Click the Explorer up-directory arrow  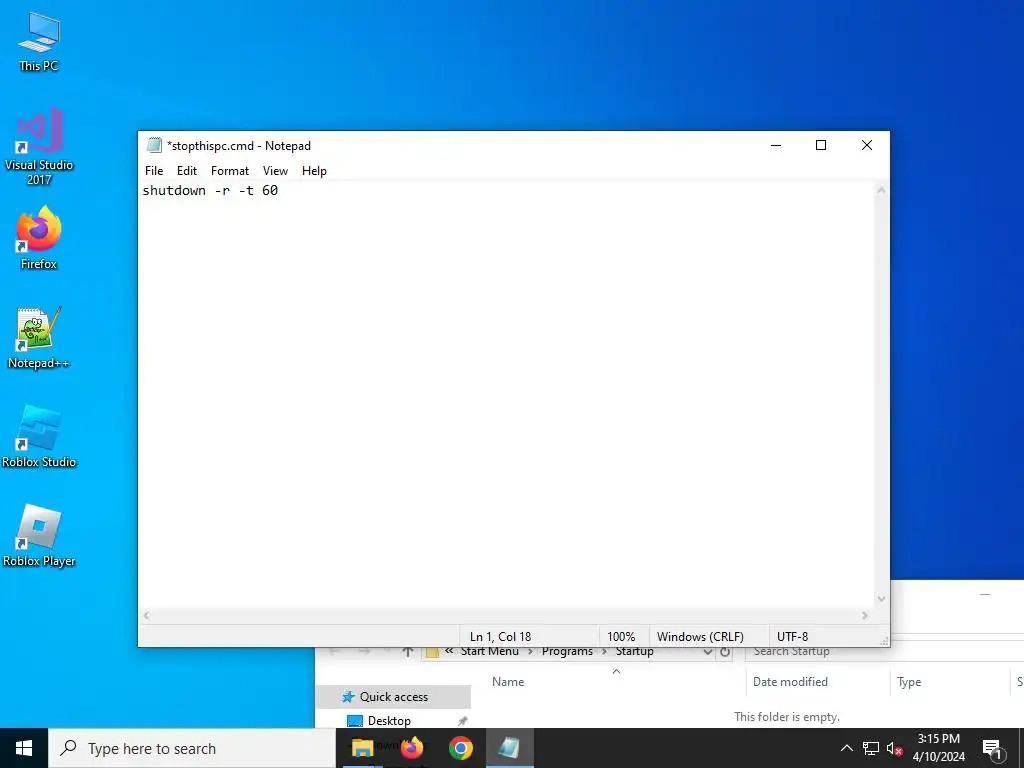408,652
